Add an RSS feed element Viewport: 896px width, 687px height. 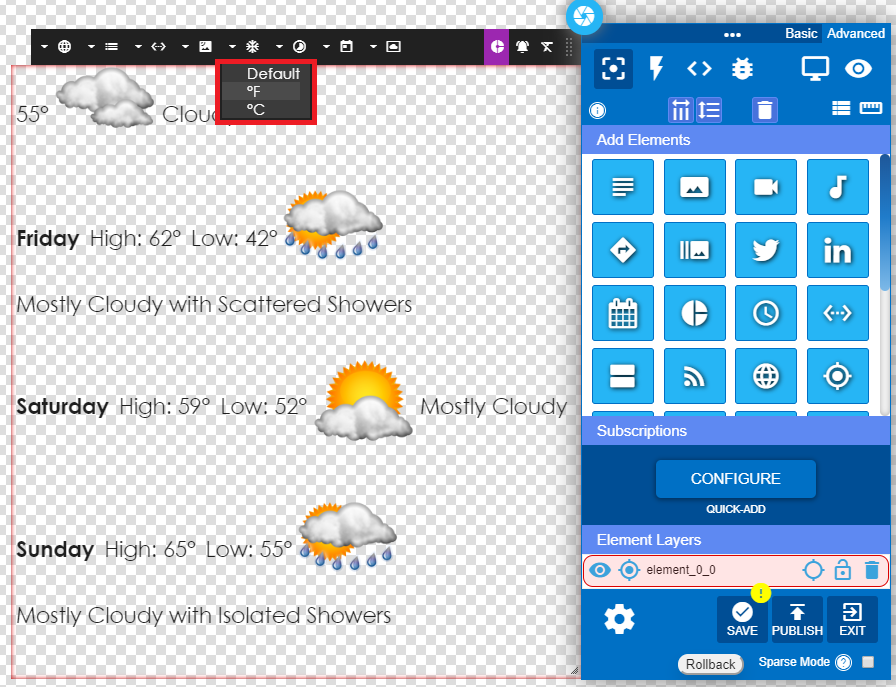tap(694, 376)
